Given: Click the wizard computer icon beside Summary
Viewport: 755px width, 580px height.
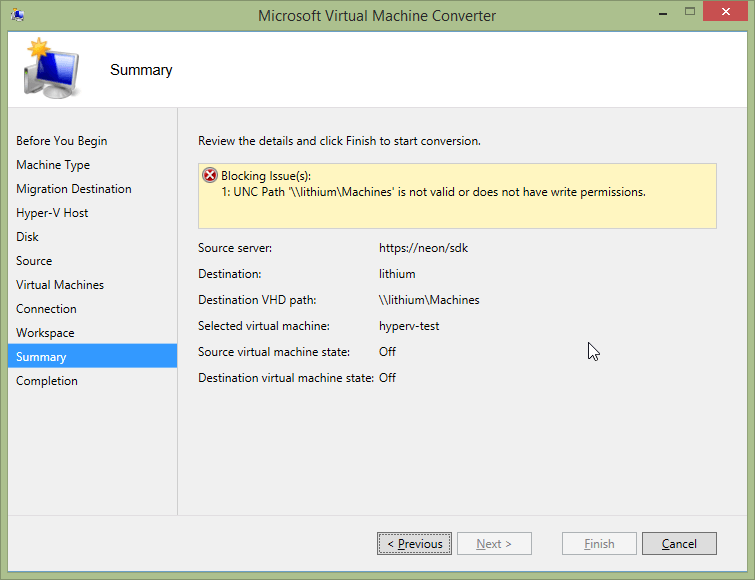Looking at the screenshot, I should pos(52,69).
